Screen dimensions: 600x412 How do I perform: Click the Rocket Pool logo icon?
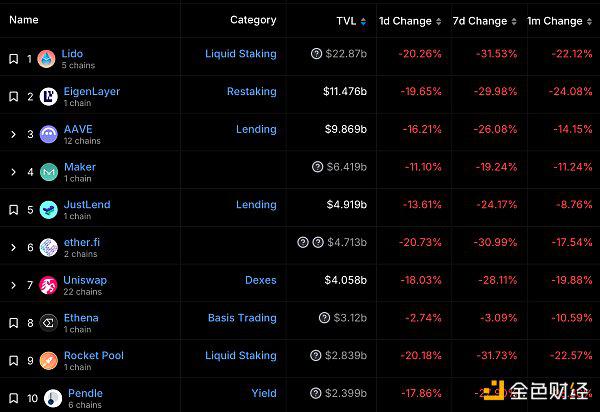point(49,361)
